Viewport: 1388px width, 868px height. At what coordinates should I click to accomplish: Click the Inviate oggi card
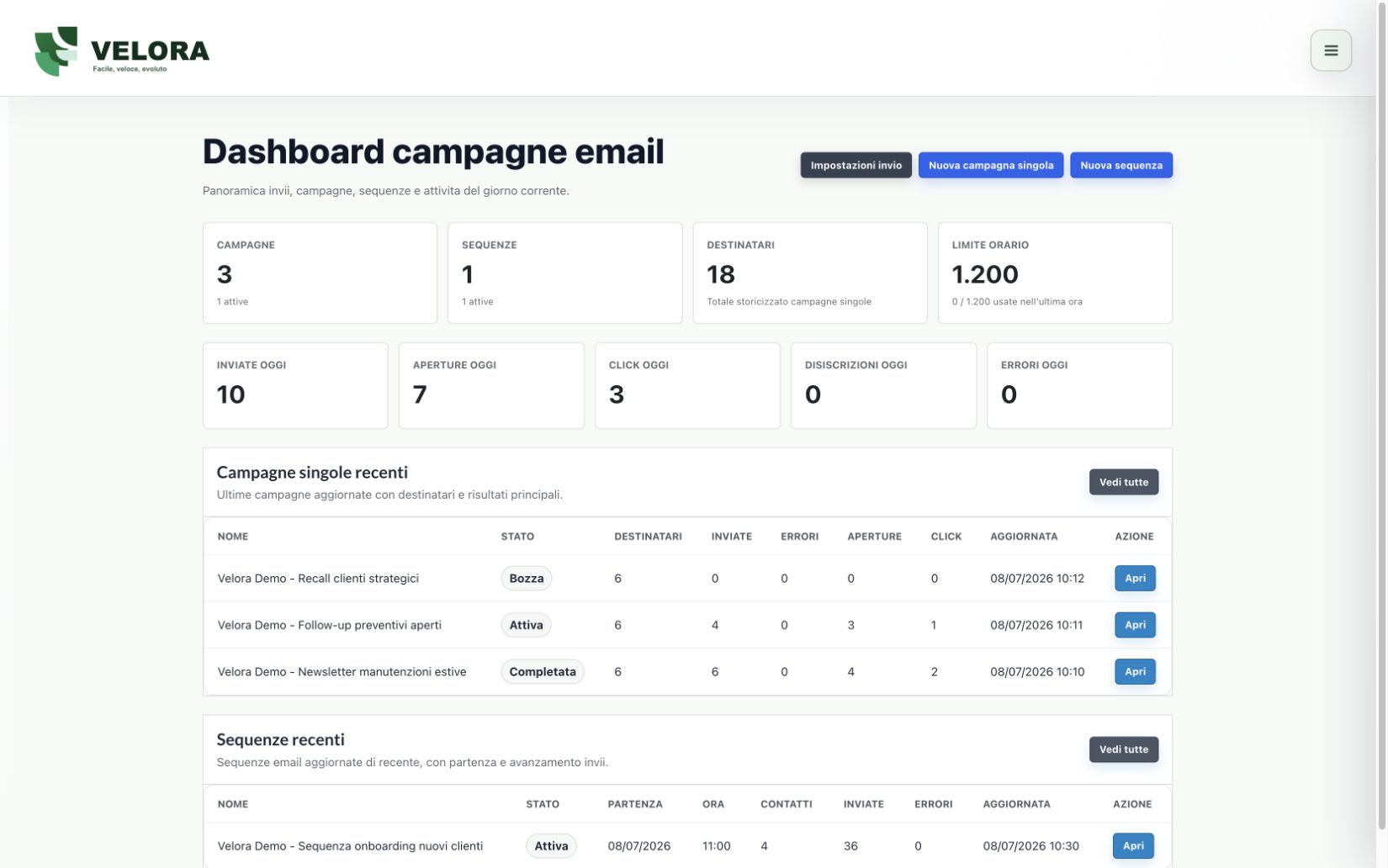[x=295, y=385]
